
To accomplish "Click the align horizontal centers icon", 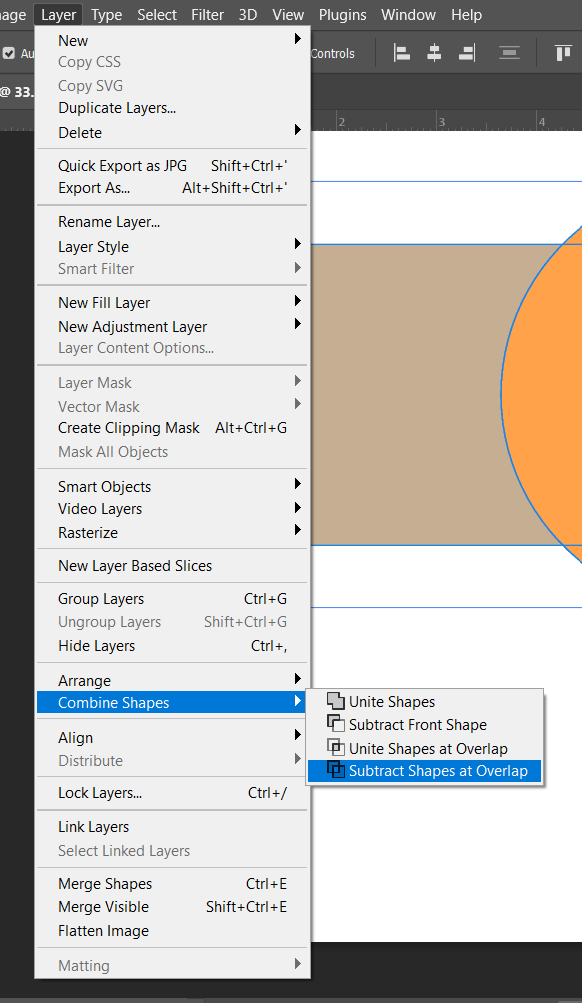I will (x=434, y=53).
